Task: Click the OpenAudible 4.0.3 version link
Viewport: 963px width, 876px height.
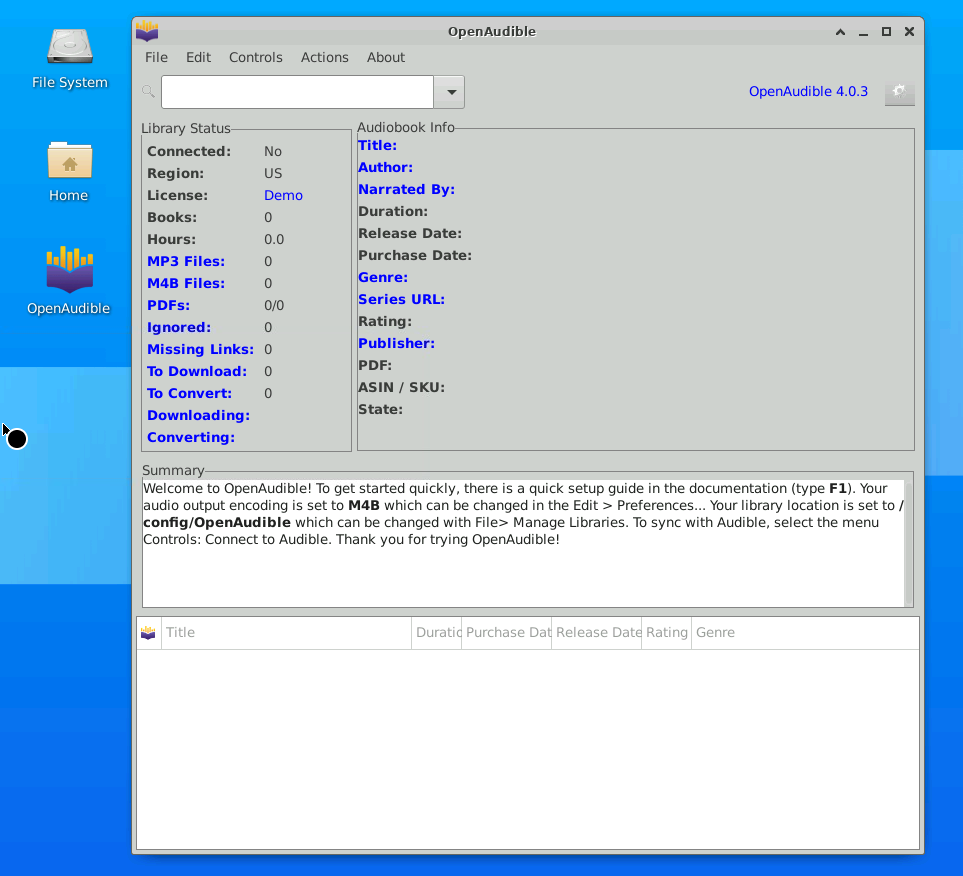Action: point(808,92)
